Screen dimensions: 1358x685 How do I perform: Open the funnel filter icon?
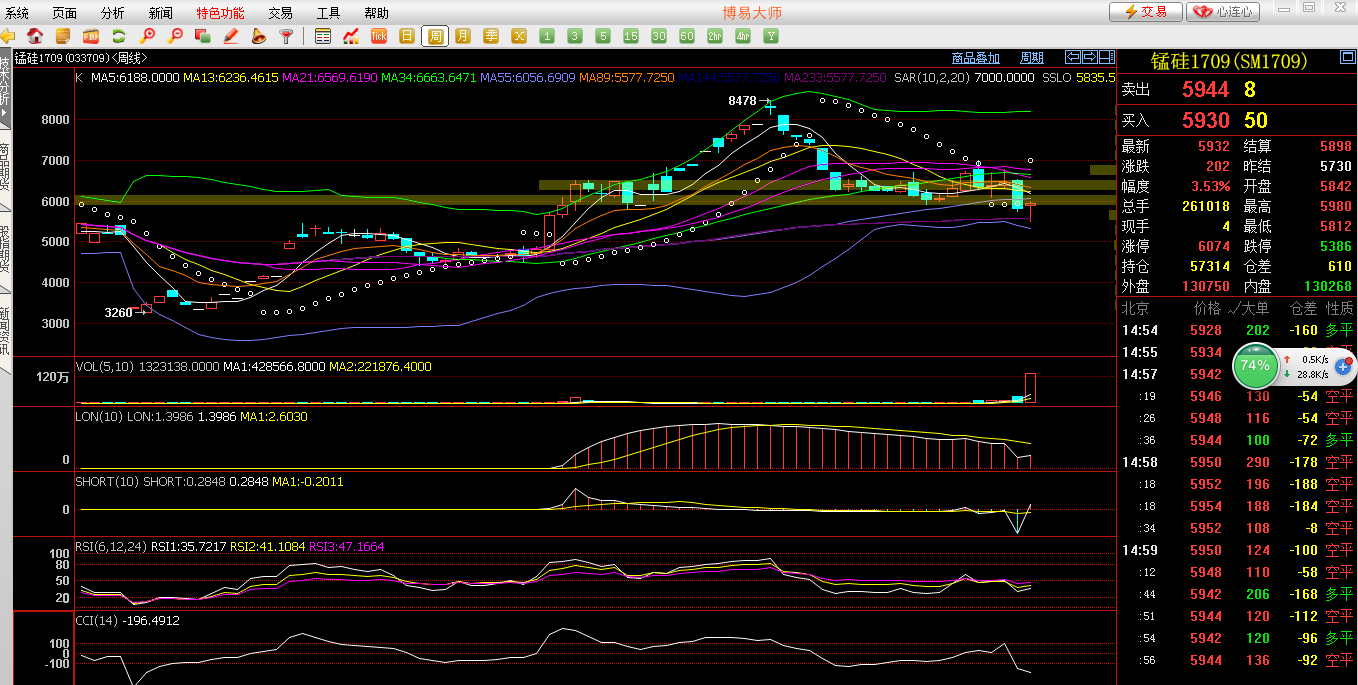pos(286,36)
